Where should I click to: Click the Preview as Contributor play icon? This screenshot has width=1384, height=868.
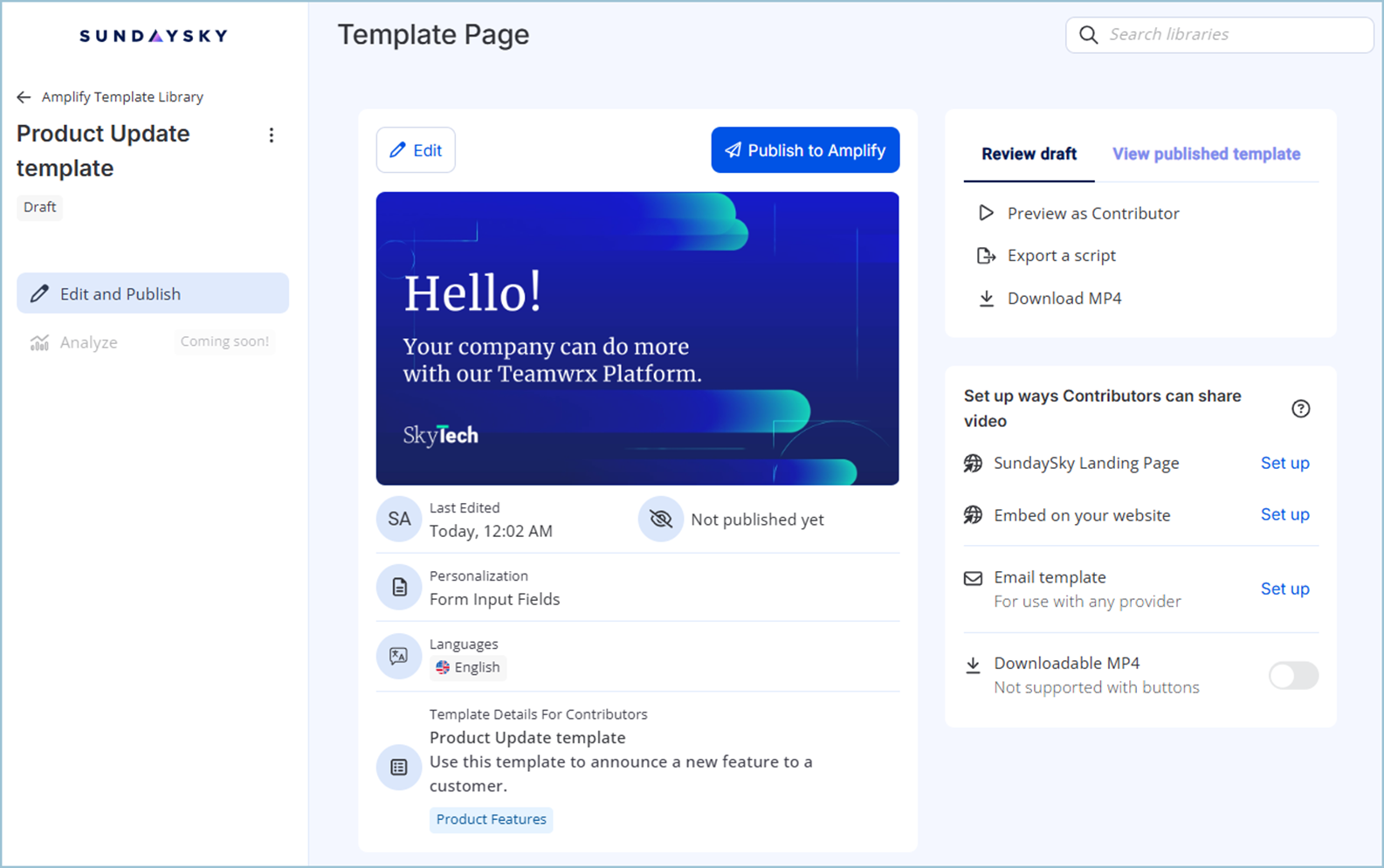pyautogui.click(x=986, y=213)
